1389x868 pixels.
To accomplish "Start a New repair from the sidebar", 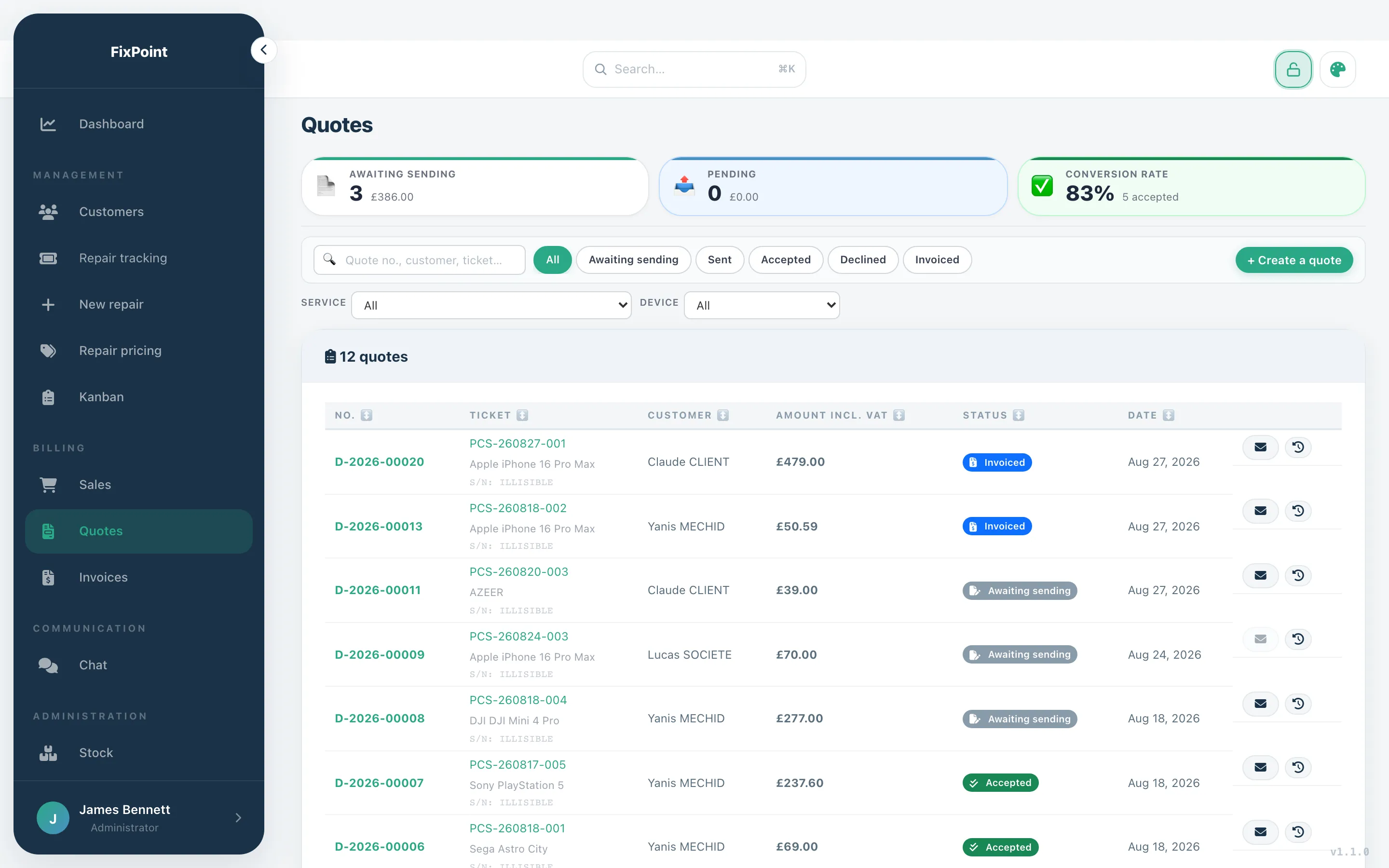I will click(139, 305).
